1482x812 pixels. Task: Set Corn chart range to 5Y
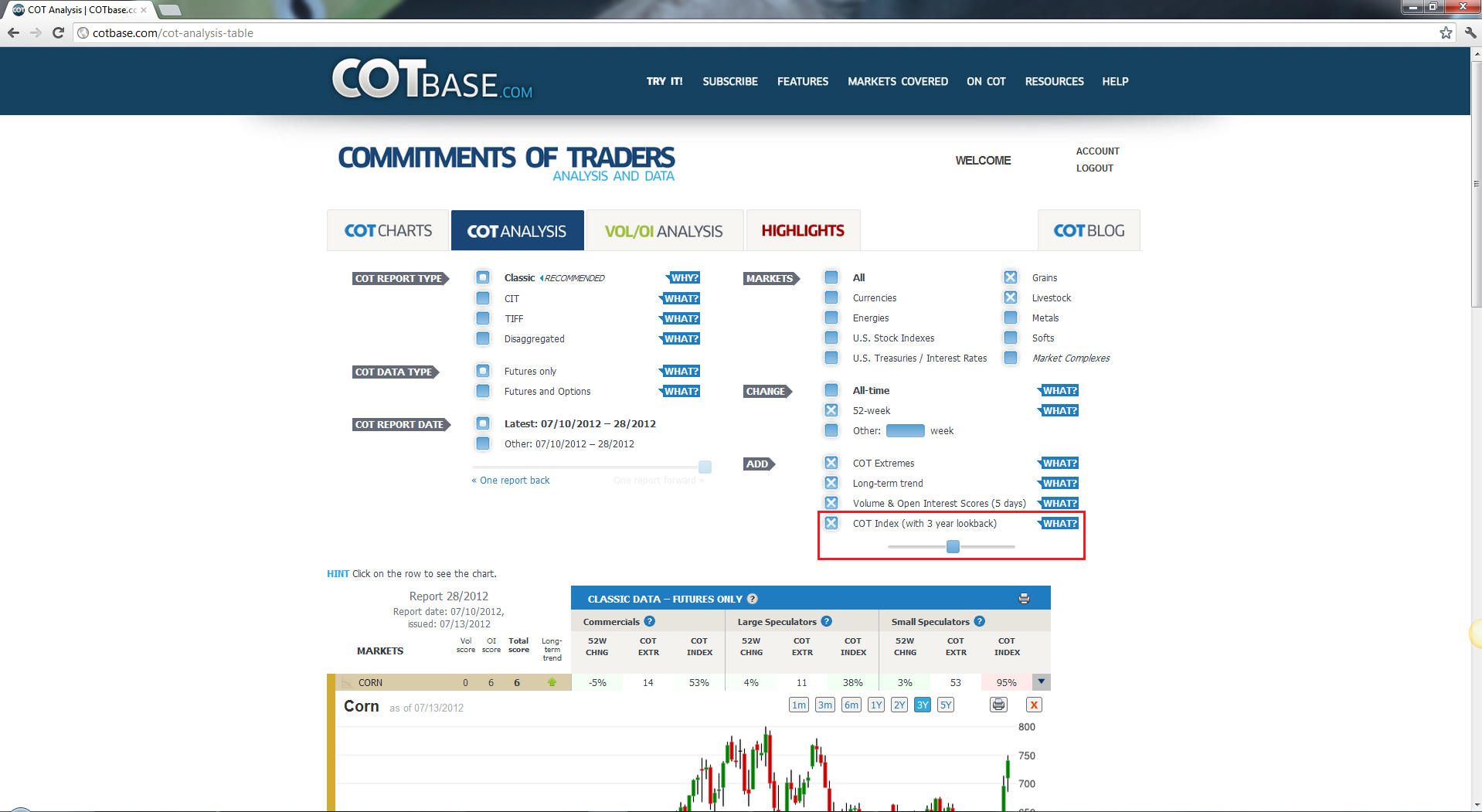point(946,705)
